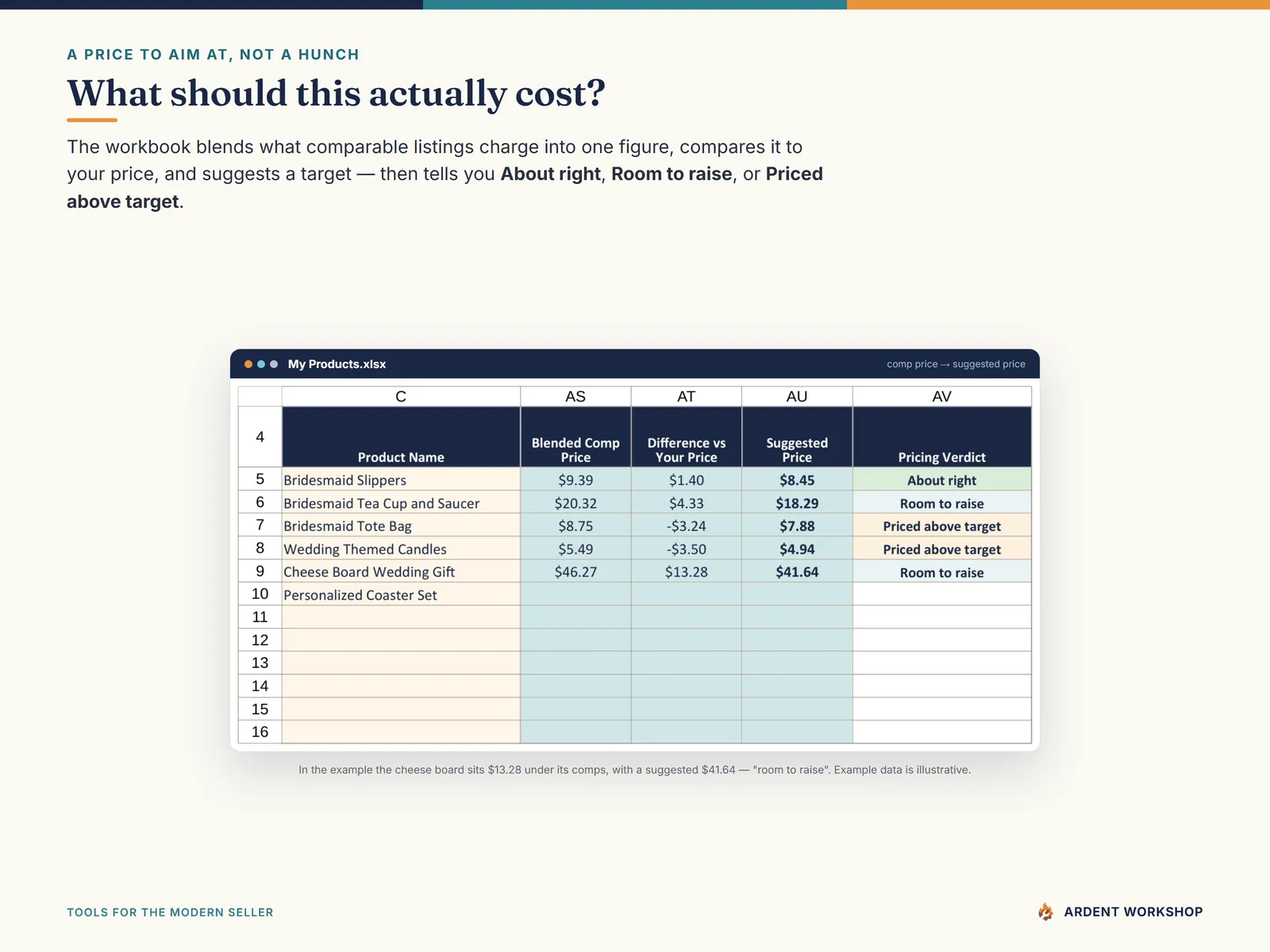This screenshot has width=1270, height=952.
Task: Click the Blended Comp Price header cell
Action: point(575,437)
